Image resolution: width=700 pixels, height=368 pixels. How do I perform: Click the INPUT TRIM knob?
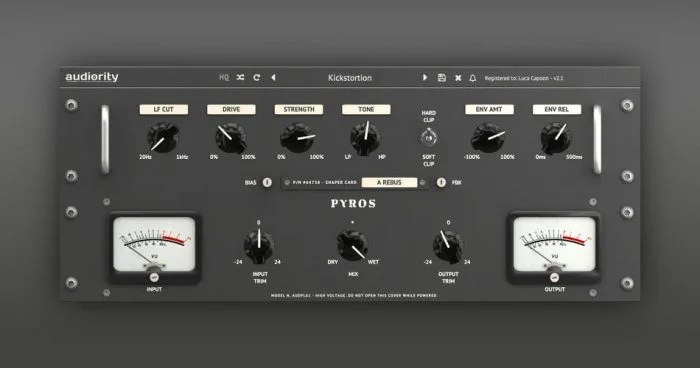click(259, 246)
